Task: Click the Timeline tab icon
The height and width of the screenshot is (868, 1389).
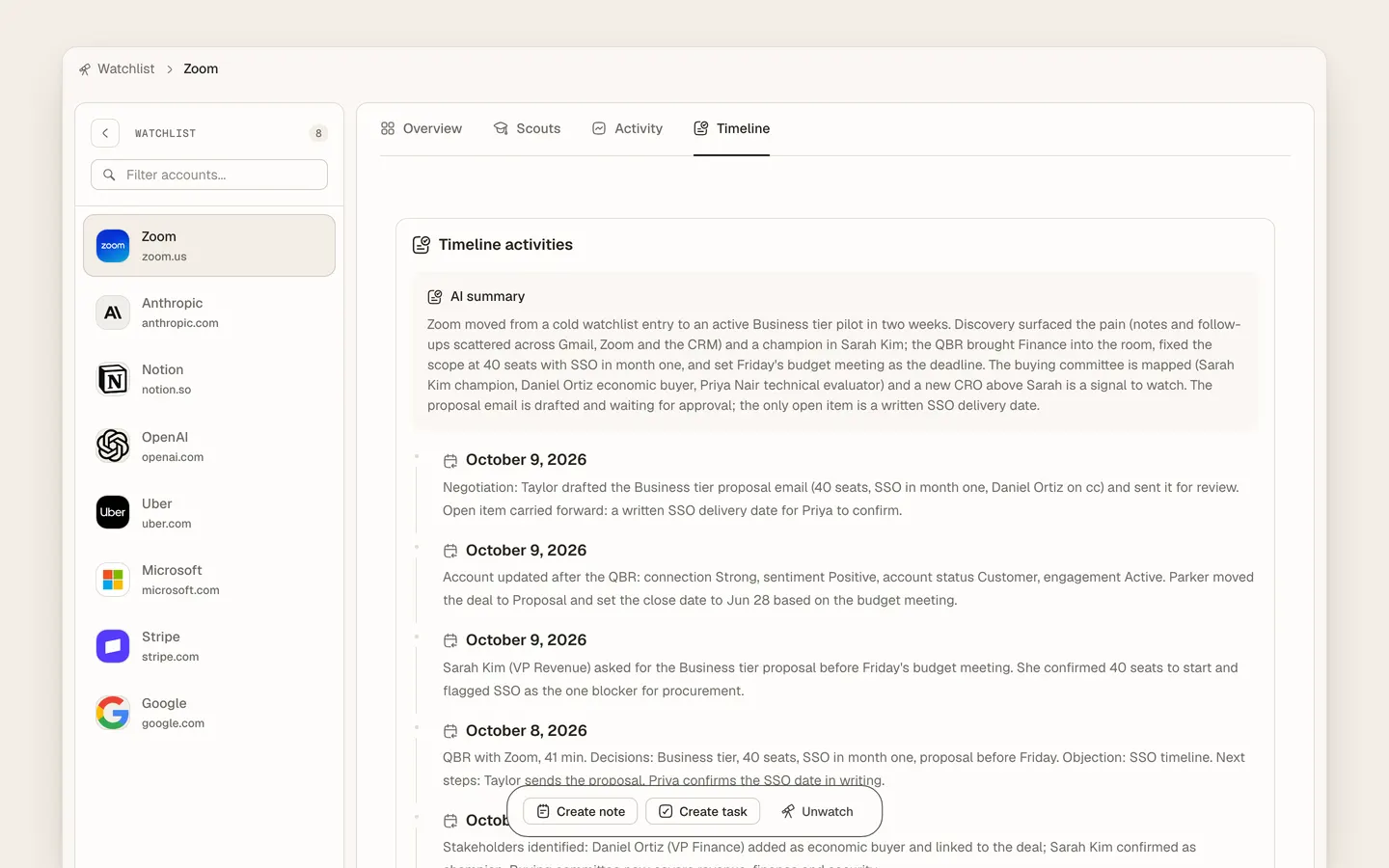Action: coord(701,128)
